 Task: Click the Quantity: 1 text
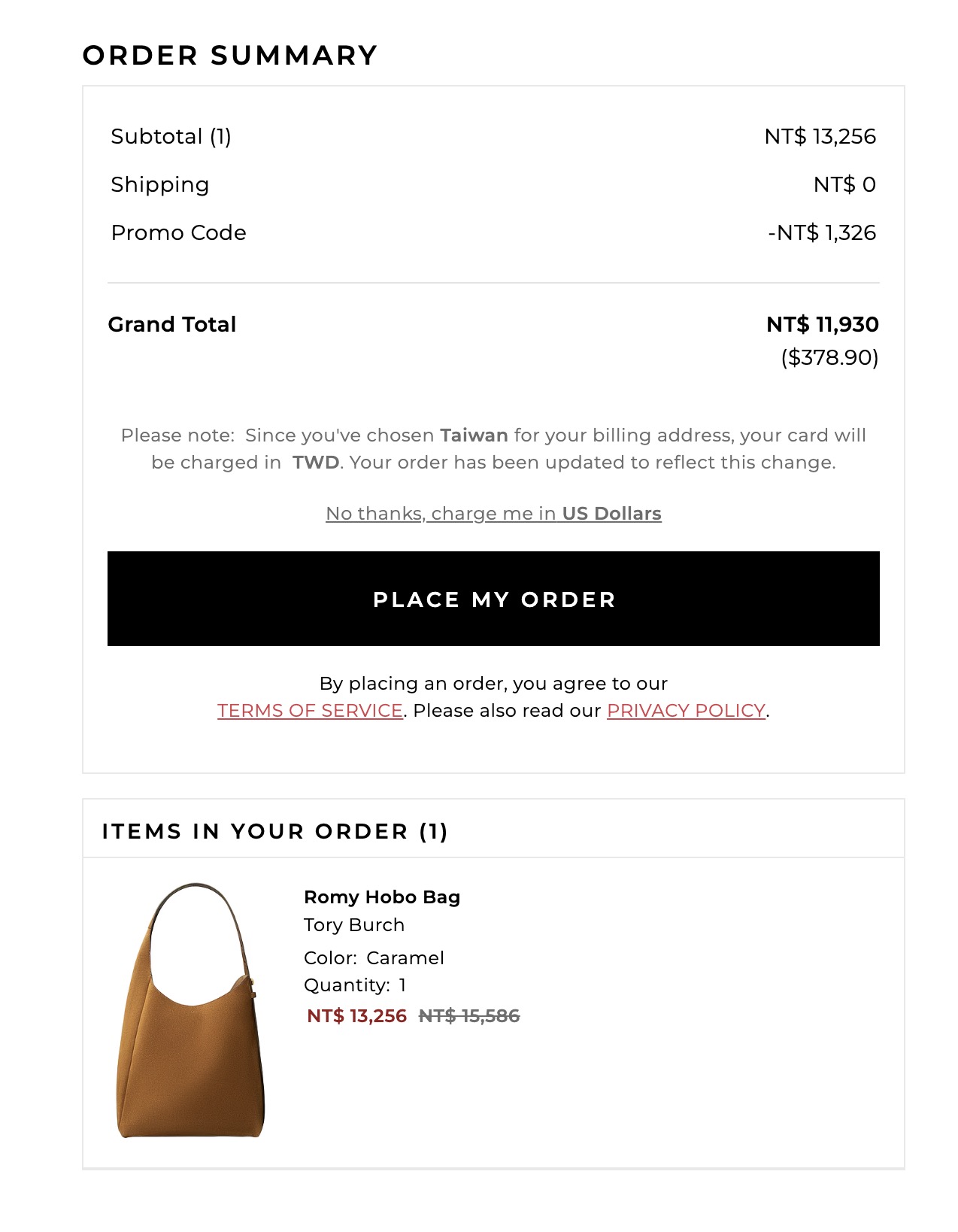click(x=354, y=985)
